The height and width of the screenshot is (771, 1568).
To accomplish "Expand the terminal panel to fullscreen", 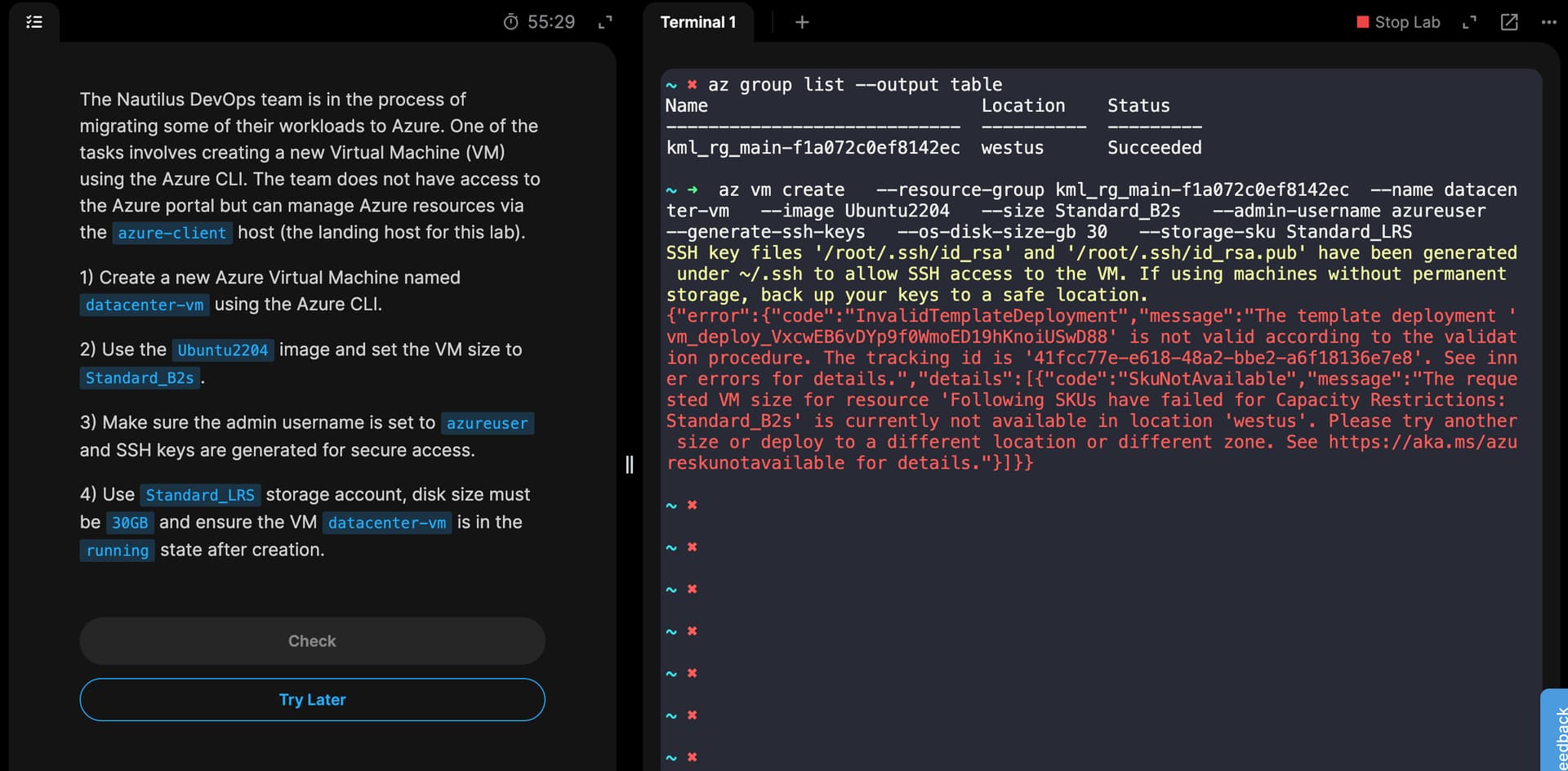I will coord(1469,22).
